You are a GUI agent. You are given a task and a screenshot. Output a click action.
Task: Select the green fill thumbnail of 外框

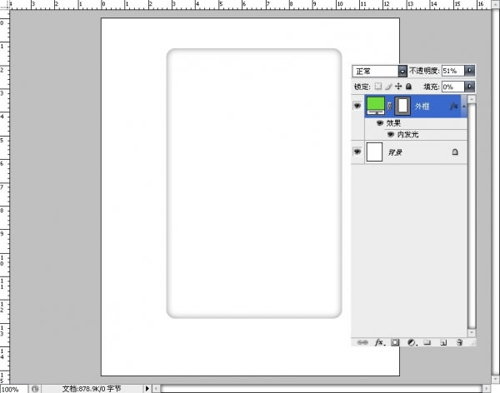376,105
